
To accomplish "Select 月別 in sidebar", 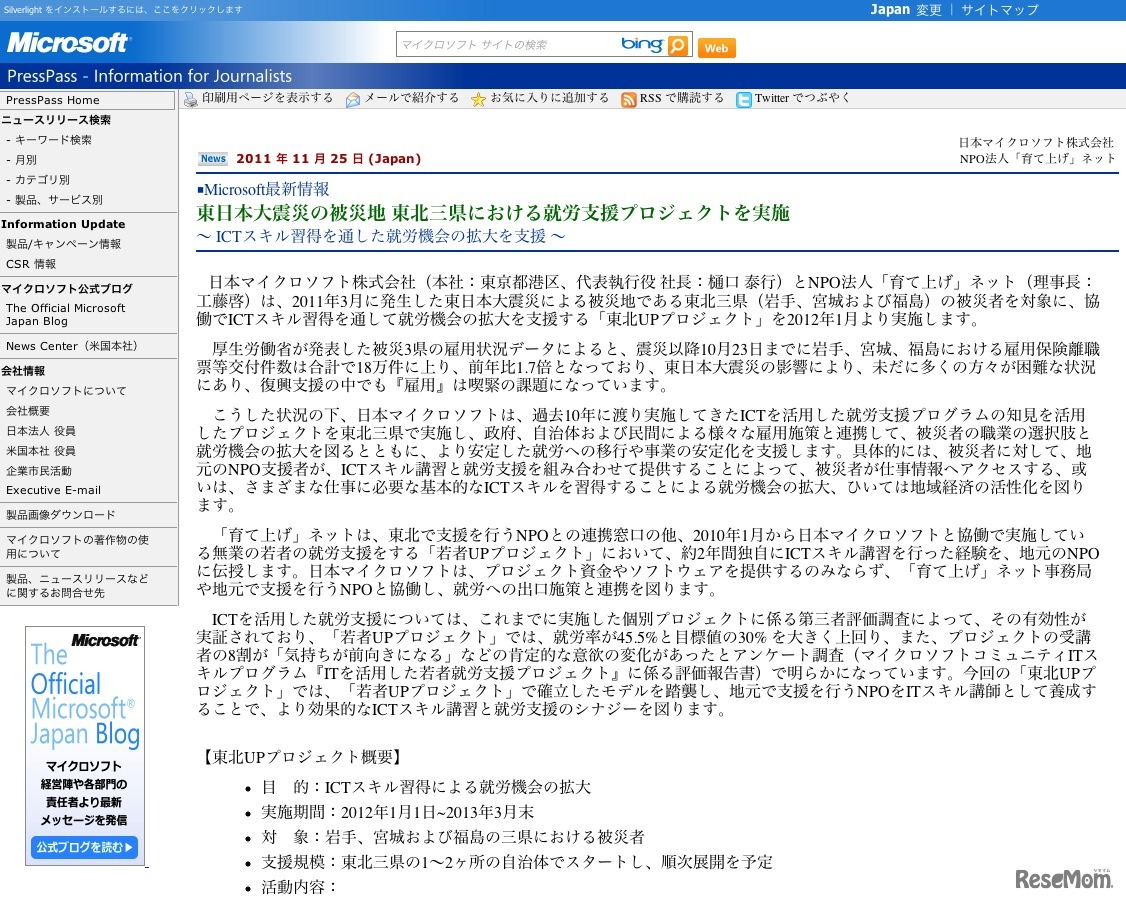I will pyautogui.click(x=26, y=160).
